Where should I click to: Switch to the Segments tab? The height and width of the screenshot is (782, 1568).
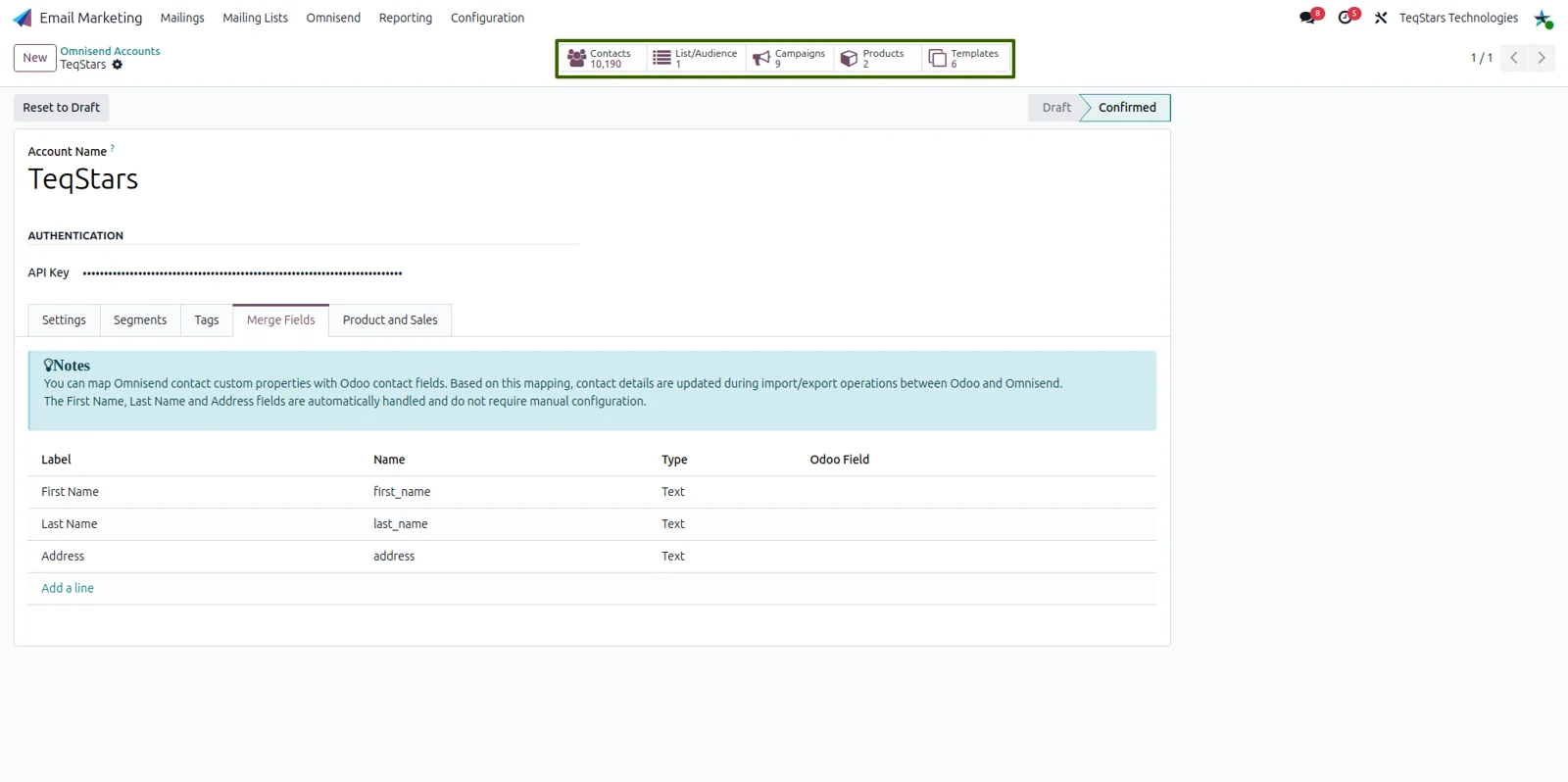(140, 320)
